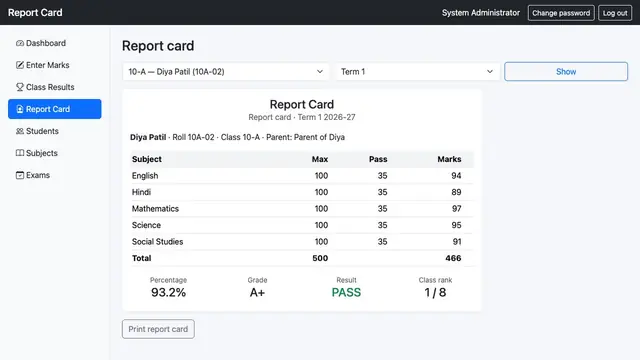Go to Enter Marks section
Screen dimensions: 640x360
pyautogui.click(x=55, y=65)
